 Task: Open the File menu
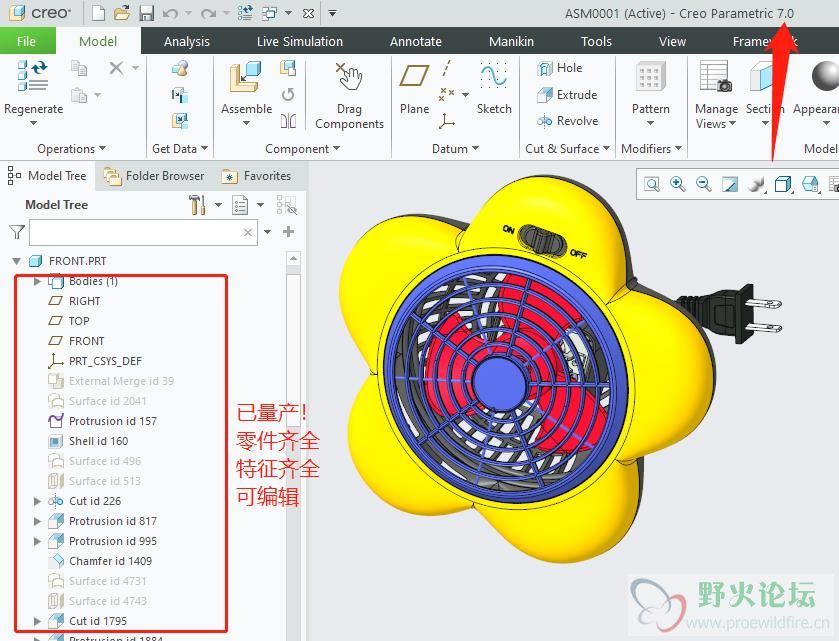(x=26, y=41)
